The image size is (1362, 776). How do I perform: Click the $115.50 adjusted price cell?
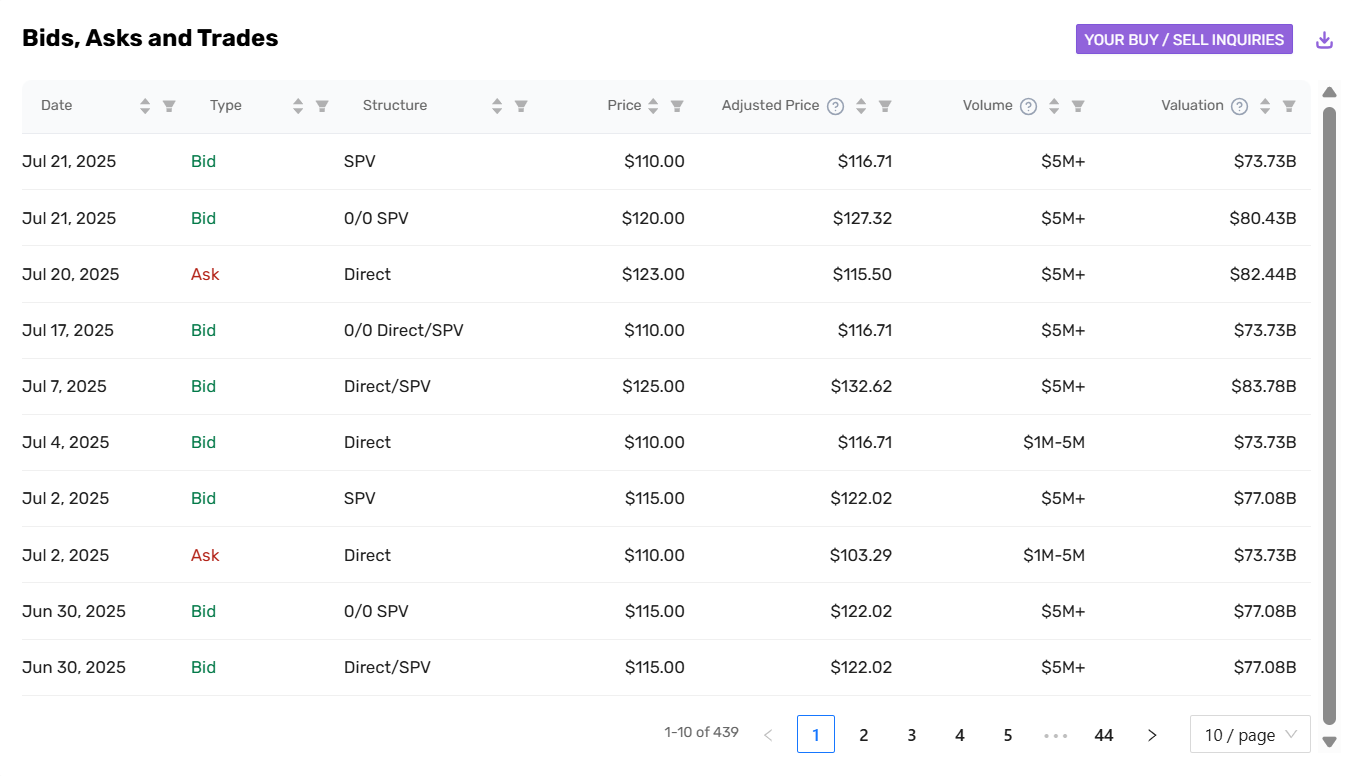click(861, 274)
